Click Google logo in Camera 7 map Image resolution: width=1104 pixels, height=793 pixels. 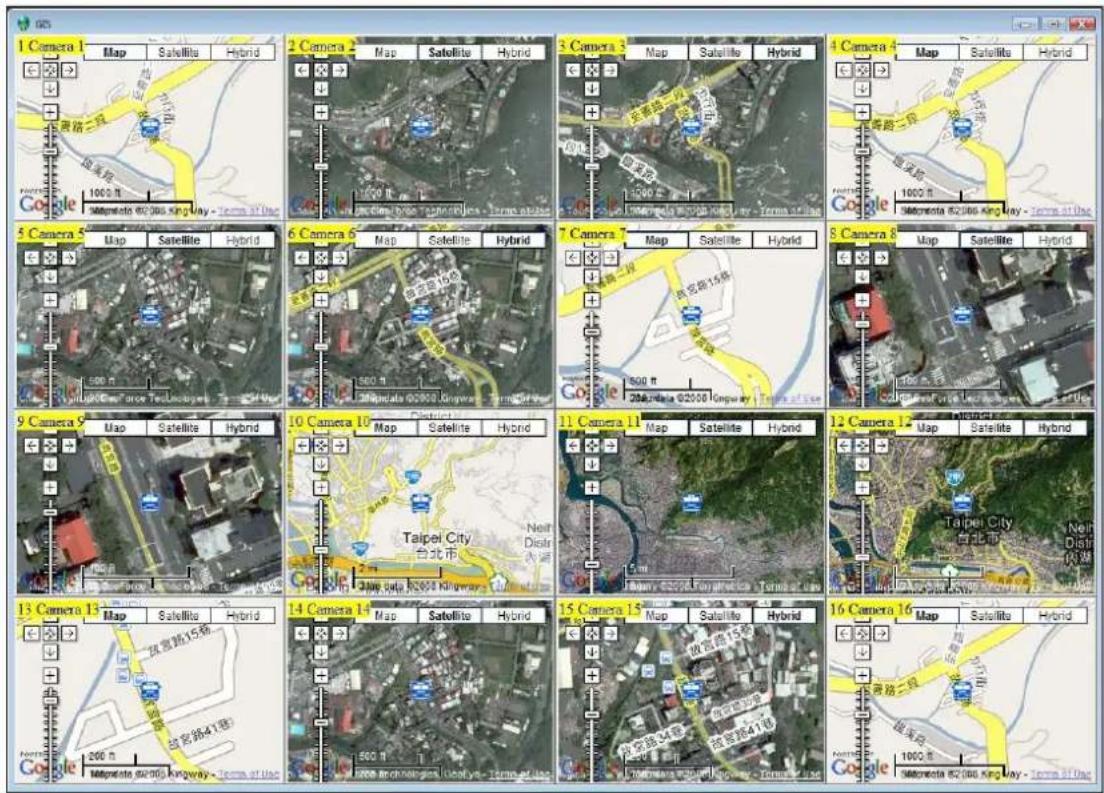click(x=589, y=392)
